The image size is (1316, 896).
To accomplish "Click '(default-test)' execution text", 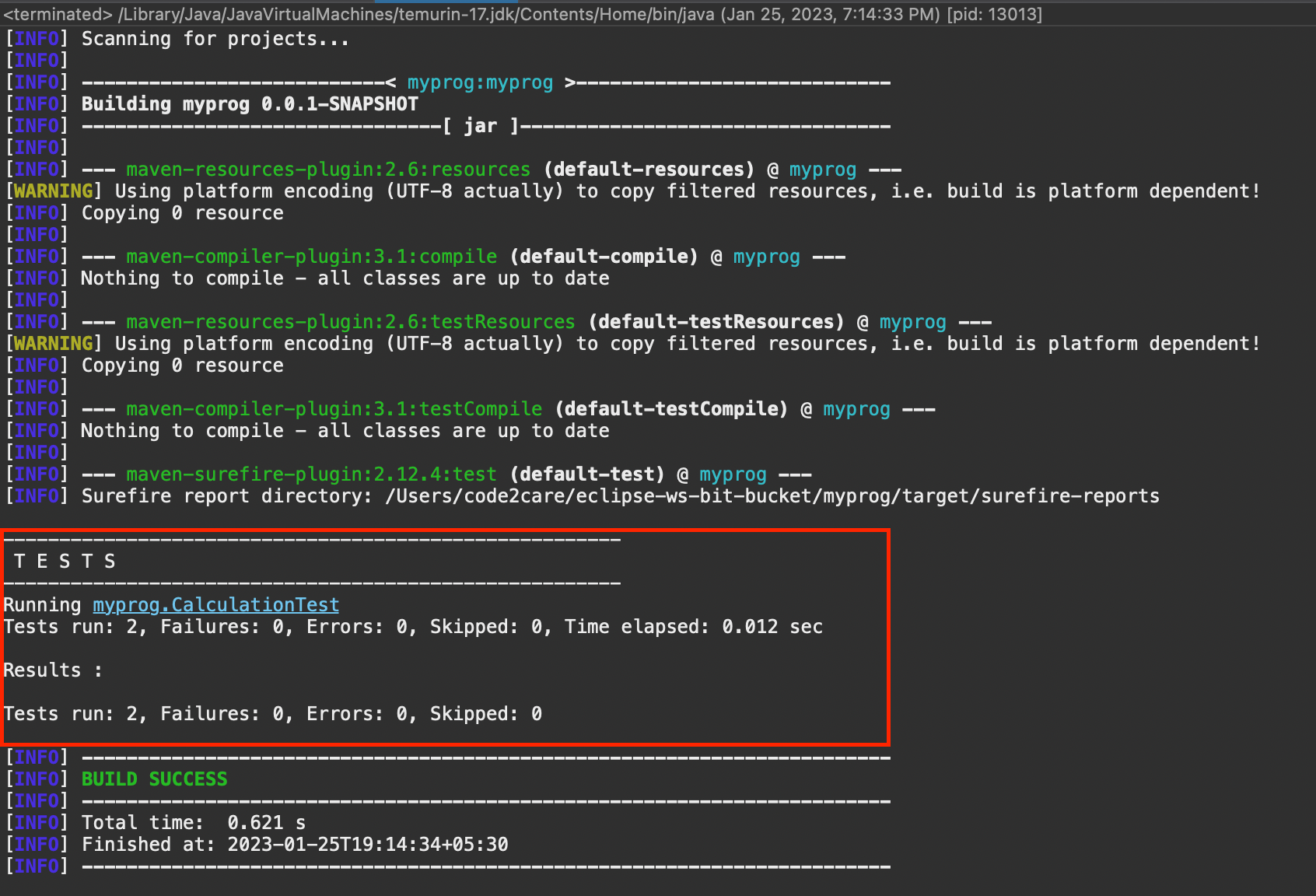I will (x=587, y=474).
